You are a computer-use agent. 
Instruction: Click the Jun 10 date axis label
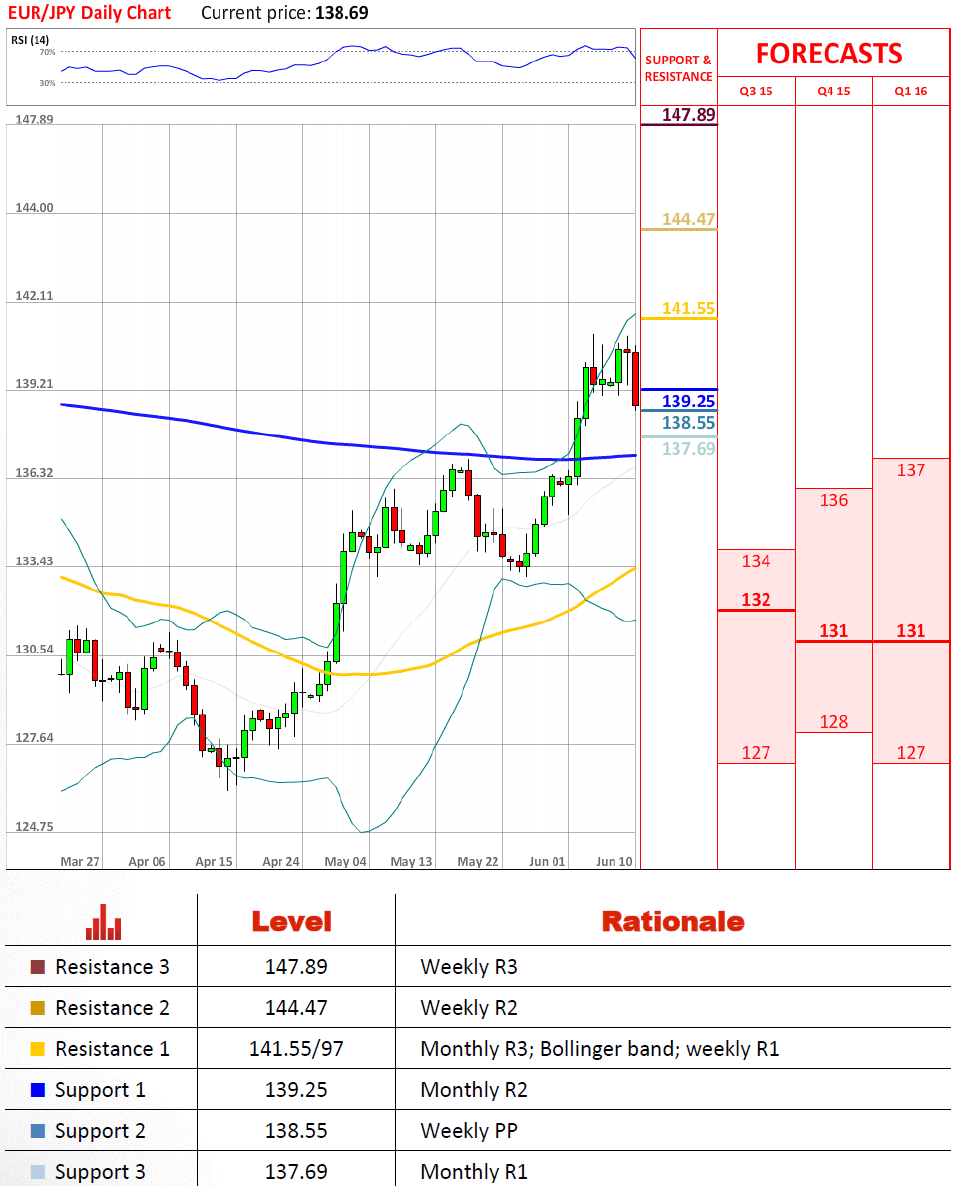pyautogui.click(x=614, y=862)
